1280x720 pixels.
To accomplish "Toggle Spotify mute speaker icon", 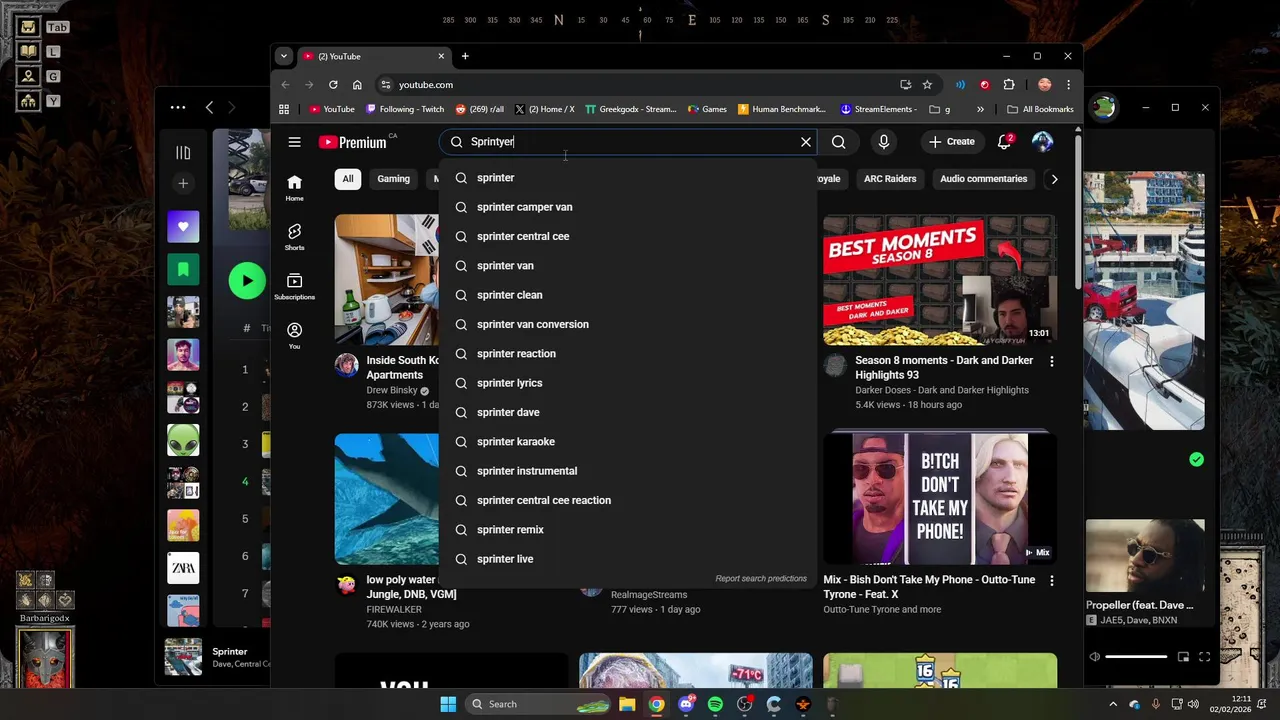I will (1094, 657).
